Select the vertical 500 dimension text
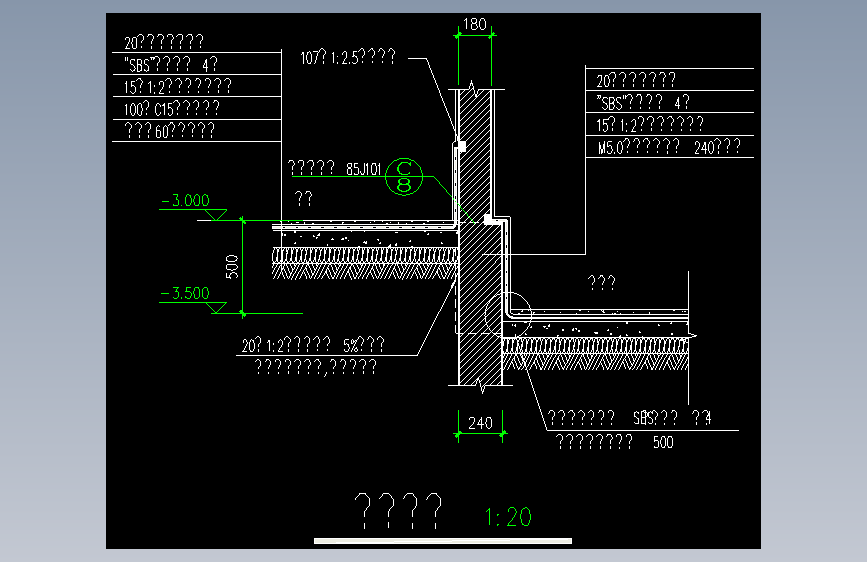The height and width of the screenshot is (562, 867). click(232, 267)
